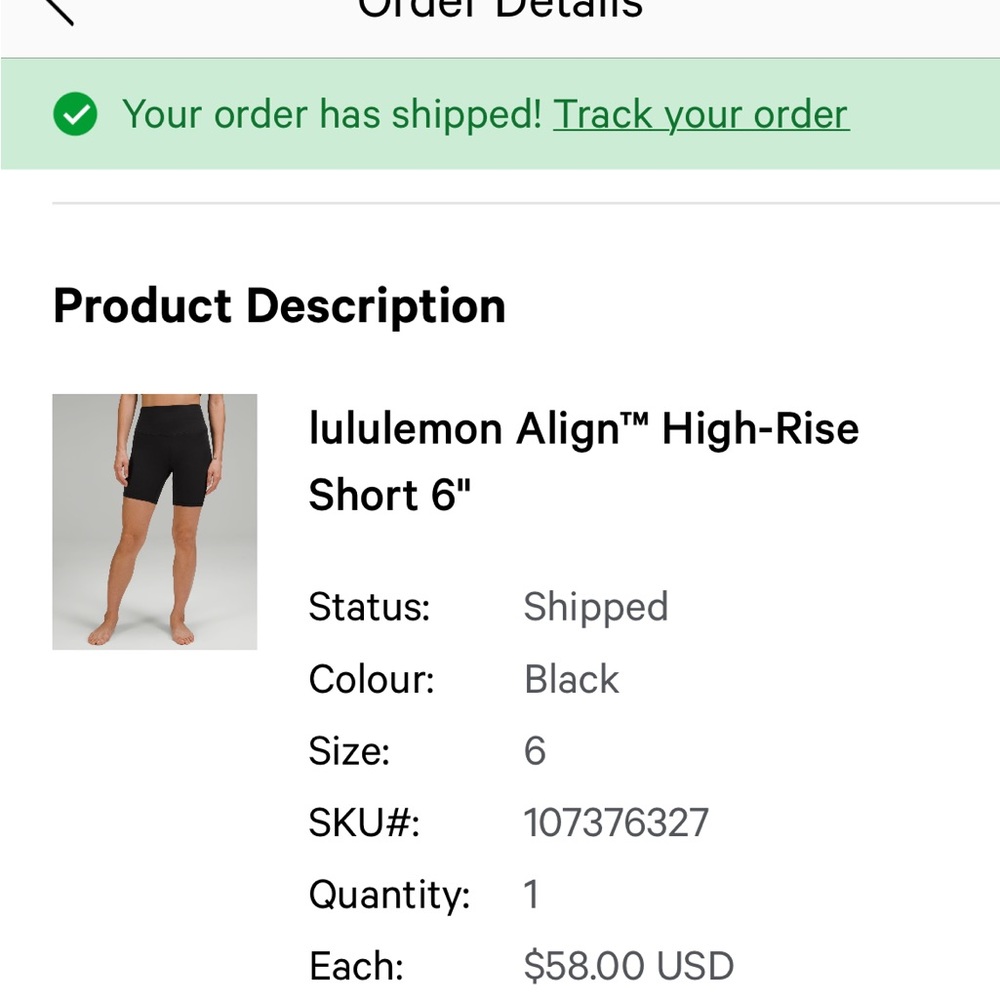Tap the Order Details header title

500,9
